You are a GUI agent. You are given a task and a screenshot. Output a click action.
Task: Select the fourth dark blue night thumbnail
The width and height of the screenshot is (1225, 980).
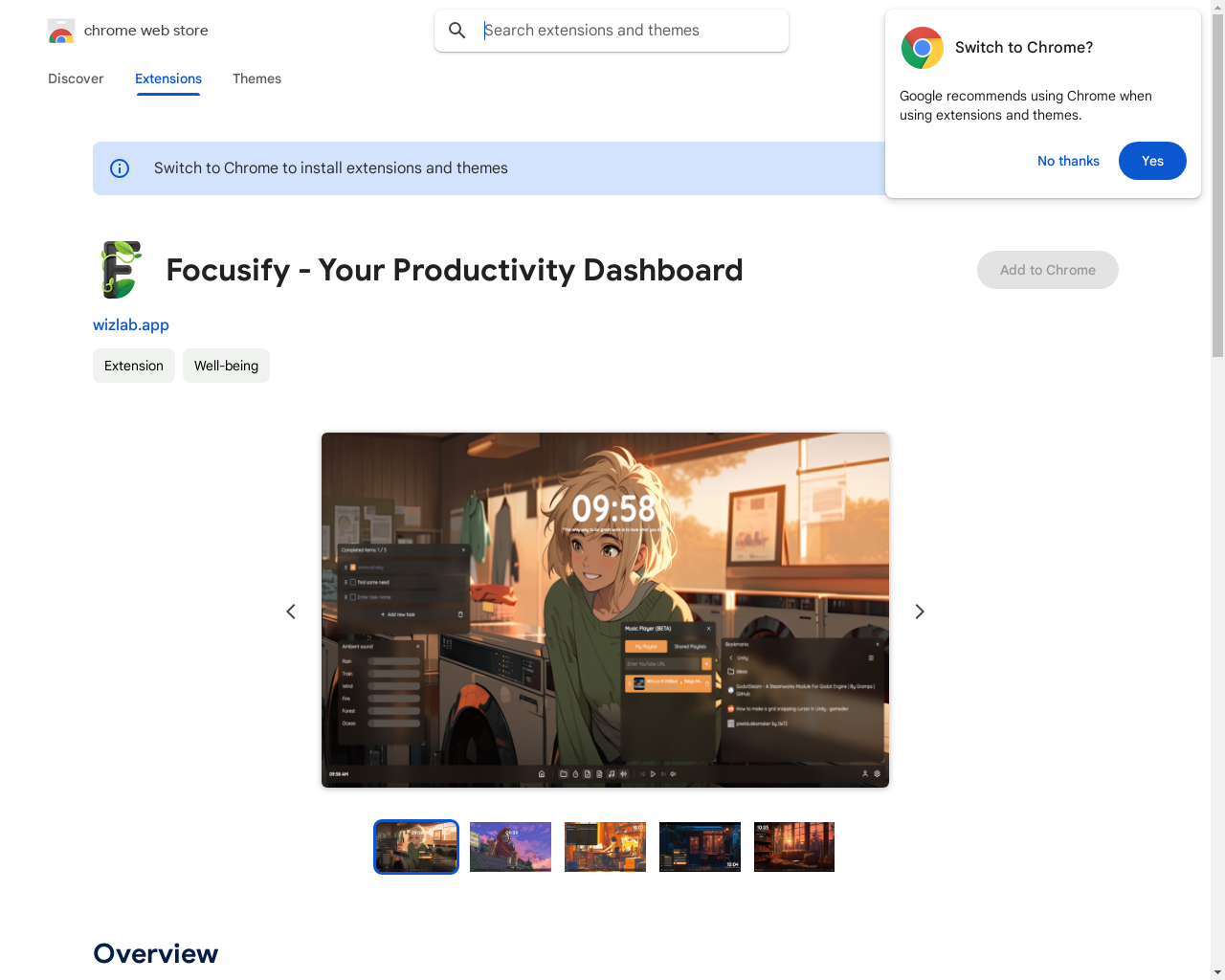point(700,847)
